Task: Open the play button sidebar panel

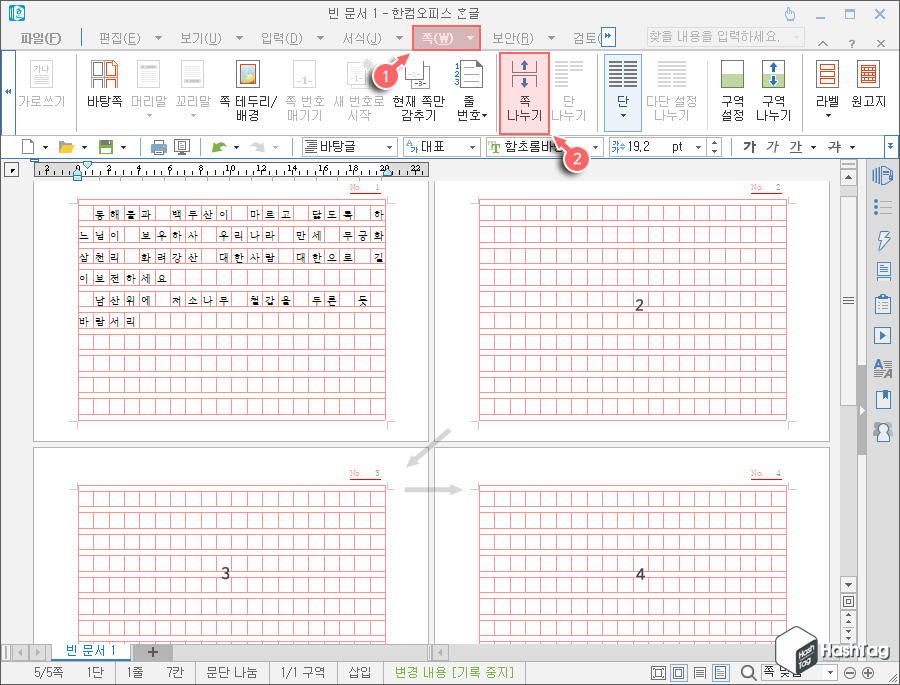Action: tap(883, 335)
